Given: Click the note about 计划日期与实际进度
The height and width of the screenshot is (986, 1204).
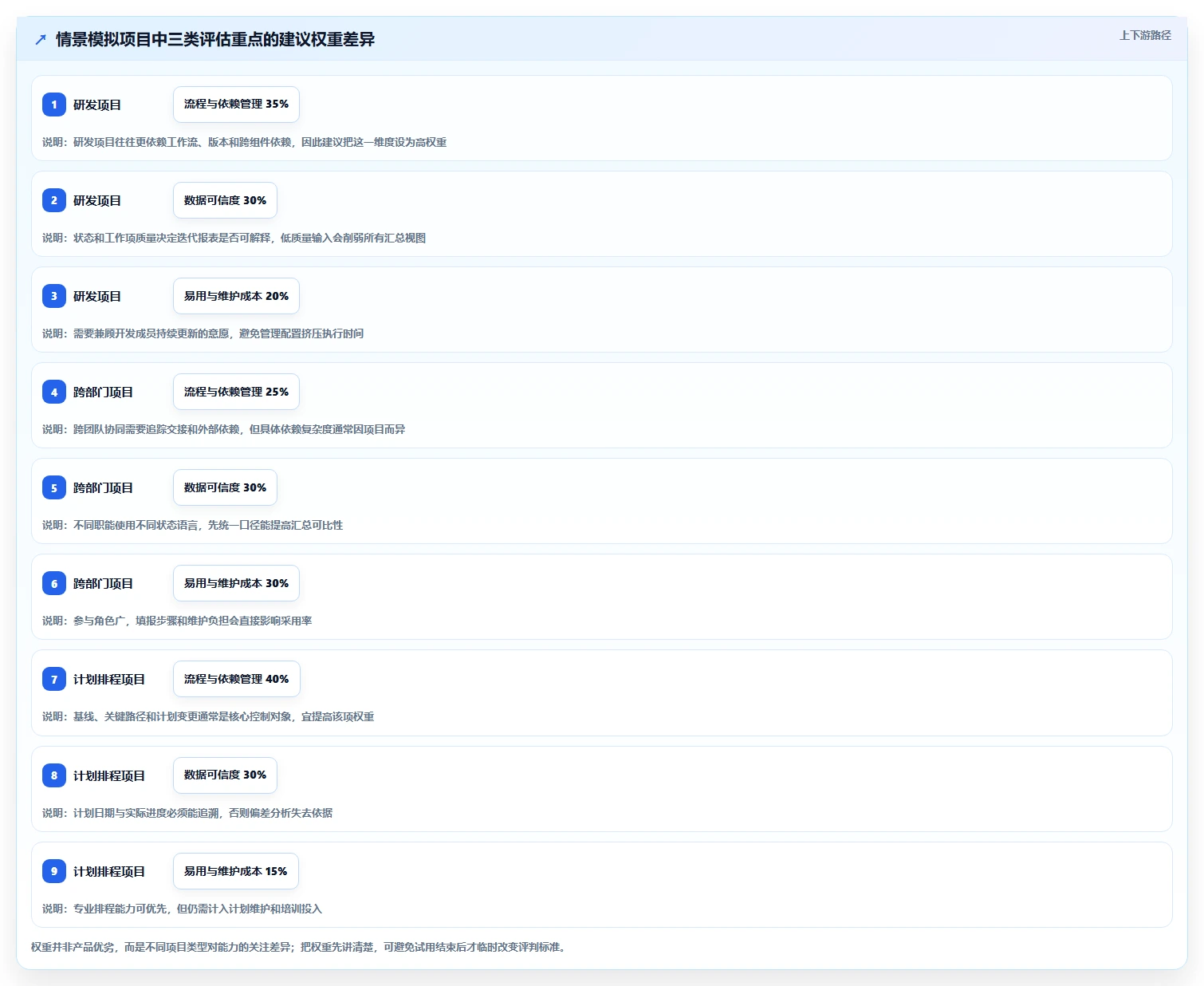Looking at the screenshot, I should tap(187, 813).
